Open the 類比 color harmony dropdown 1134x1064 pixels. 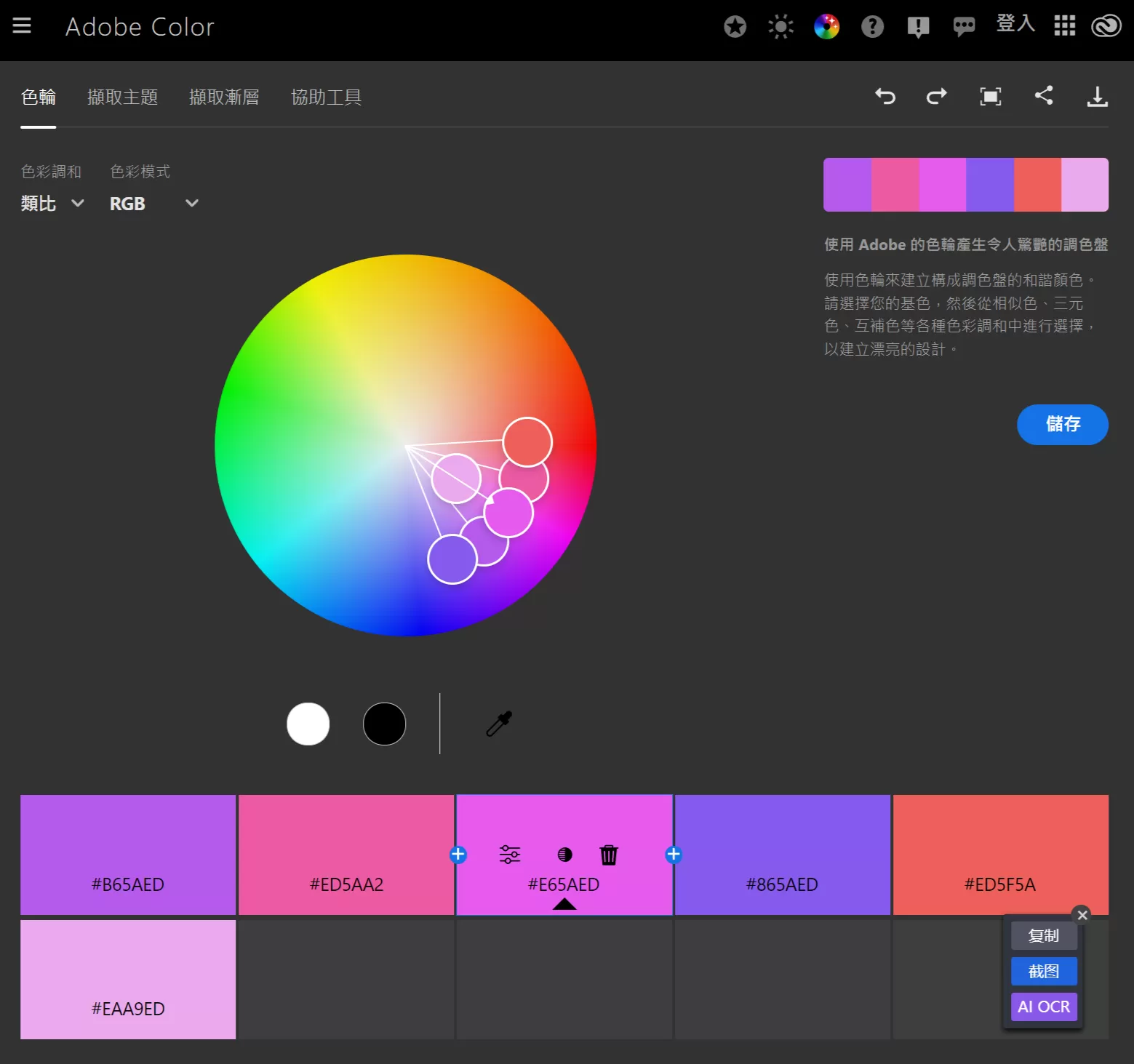point(51,204)
